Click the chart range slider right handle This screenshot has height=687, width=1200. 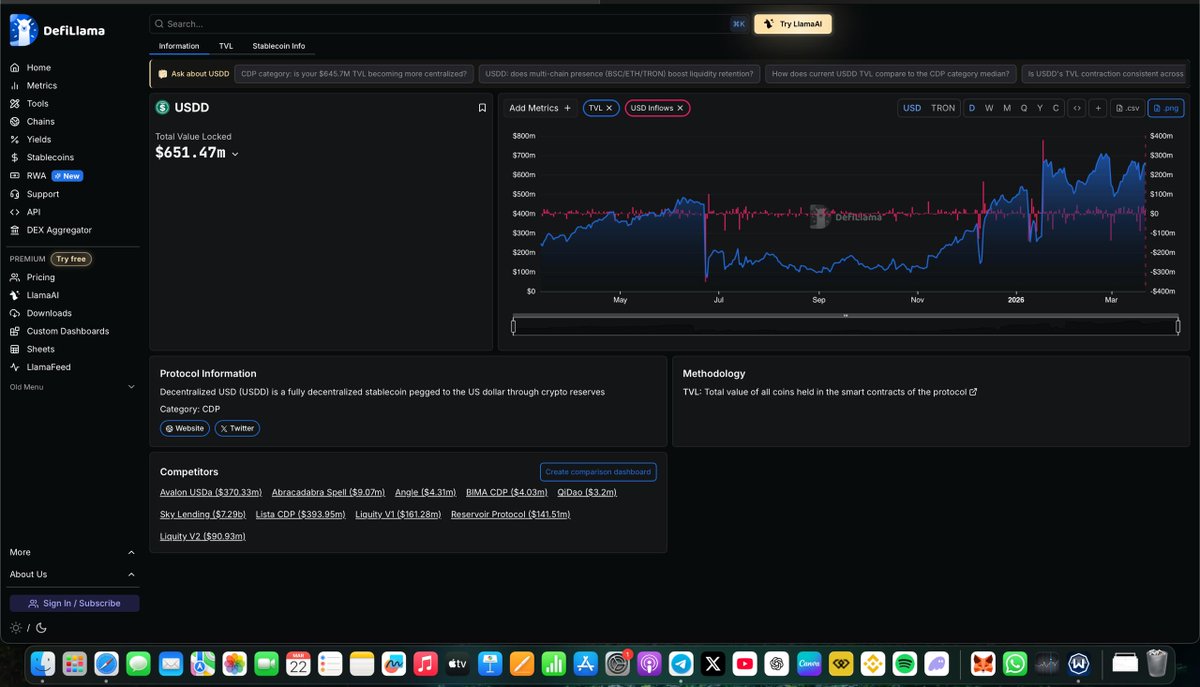click(x=1178, y=326)
